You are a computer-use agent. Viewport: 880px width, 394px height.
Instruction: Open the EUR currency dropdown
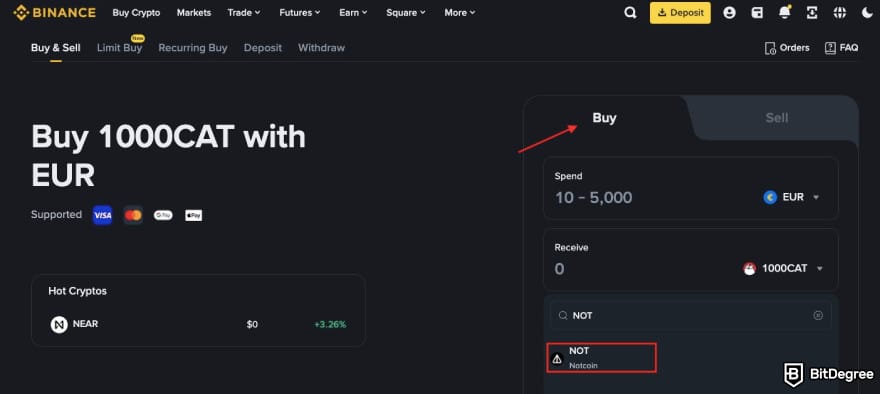(791, 197)
